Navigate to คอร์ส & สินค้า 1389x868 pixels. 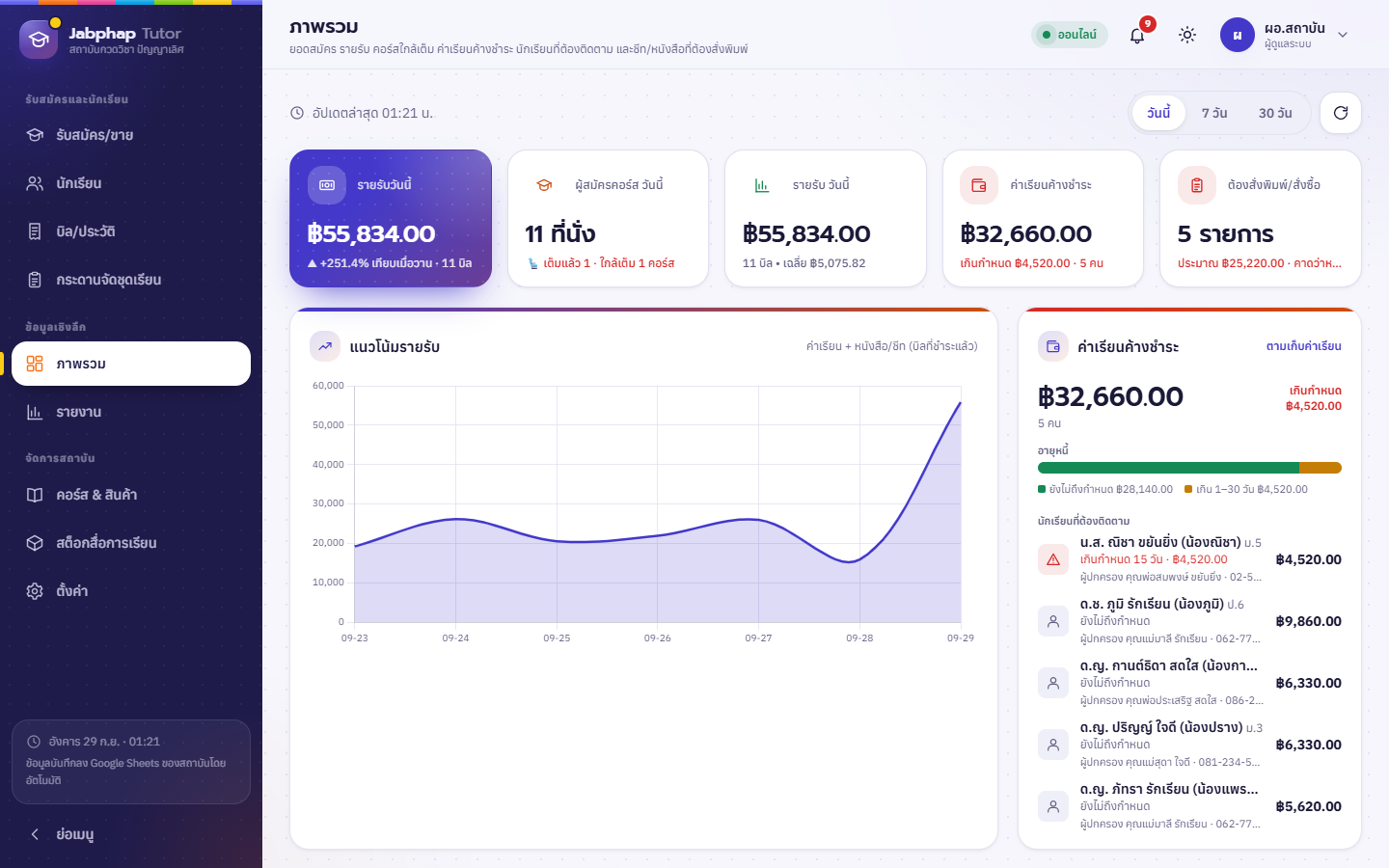coord(131,495)
